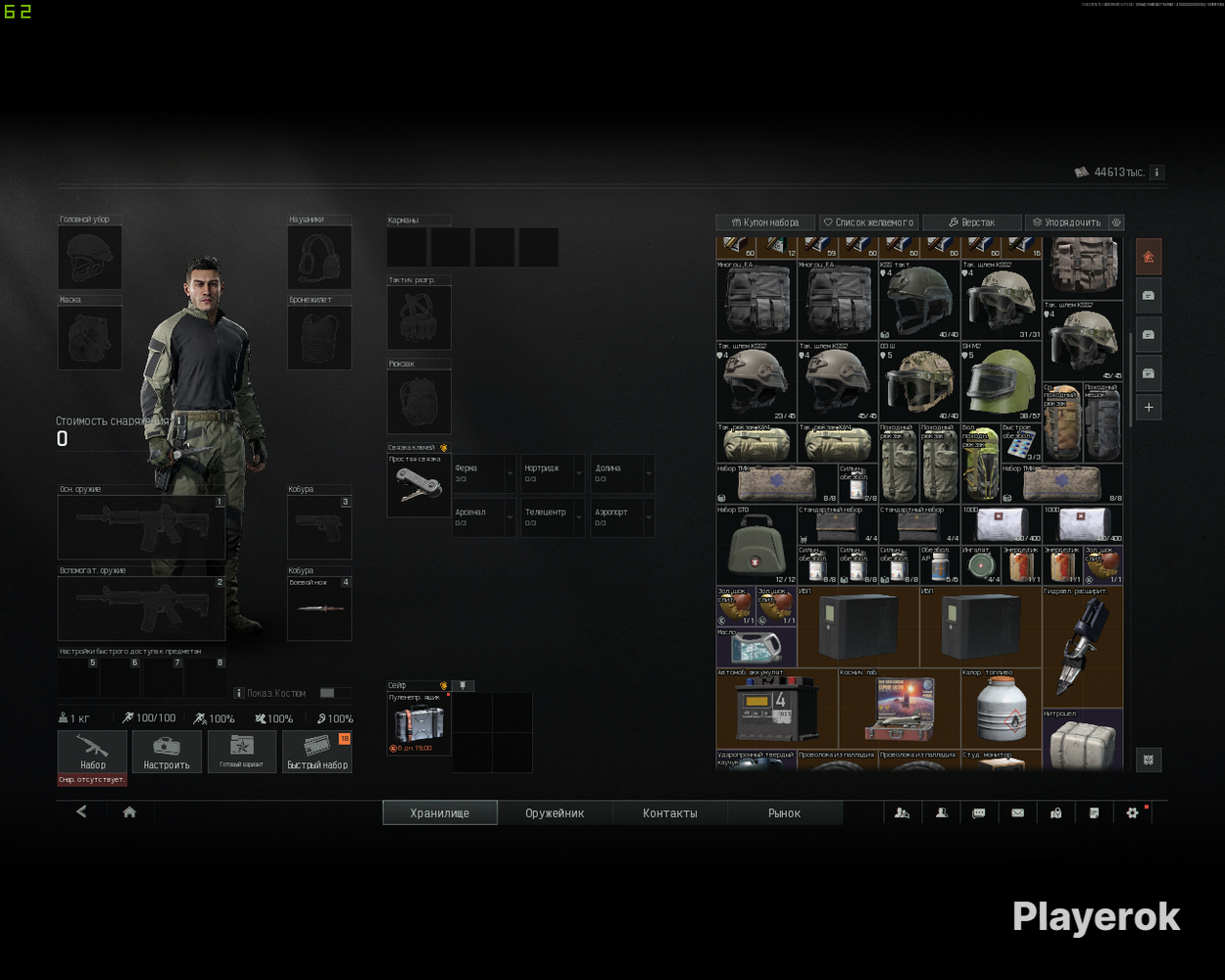
Task: Select the Простая связка keyholder item
Action: [x=418, y=486]
